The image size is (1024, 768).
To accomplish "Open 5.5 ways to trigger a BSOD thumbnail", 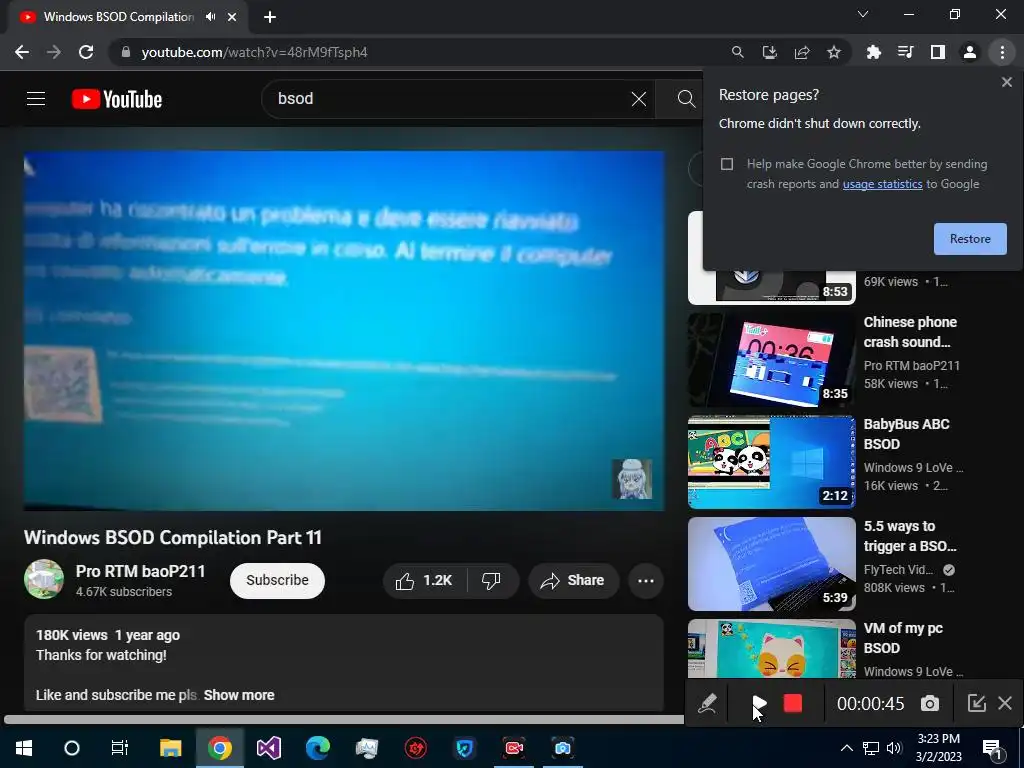I will 771,564.
